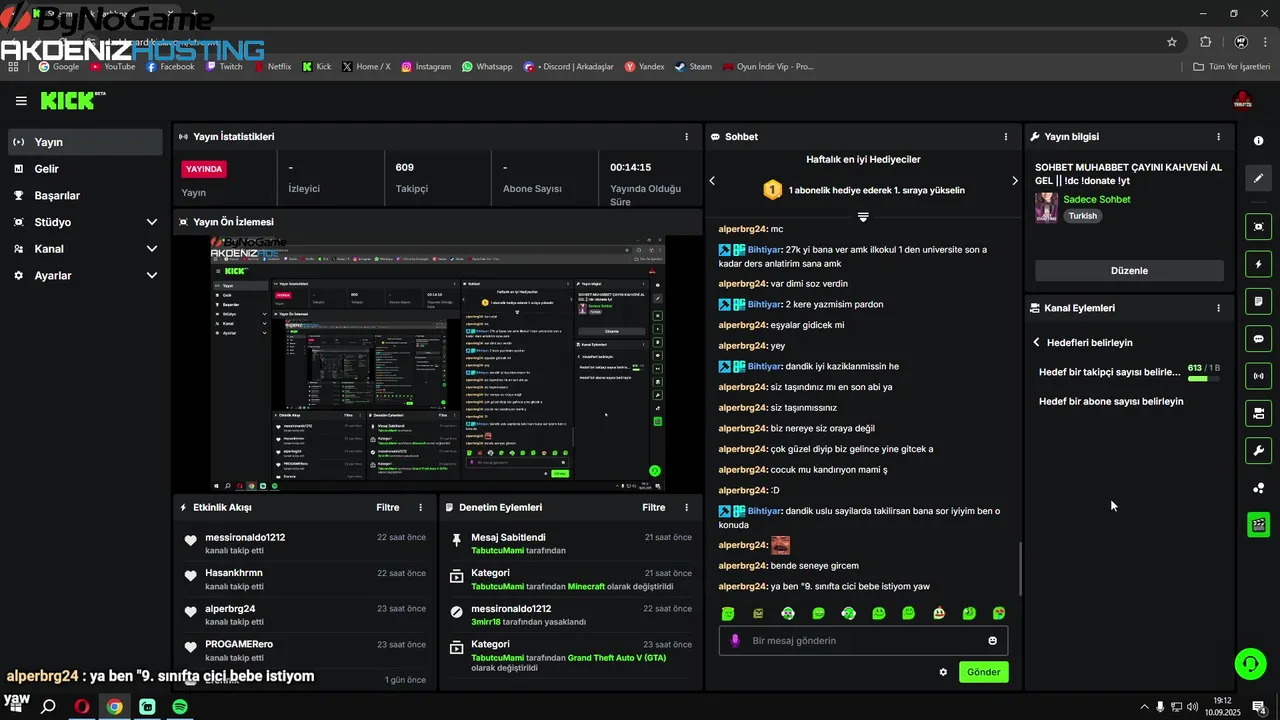Image resolution: width=1280 pixels, height=720 pixels.
Task: Open Opera browser from the taskbar
Action: 82,706
